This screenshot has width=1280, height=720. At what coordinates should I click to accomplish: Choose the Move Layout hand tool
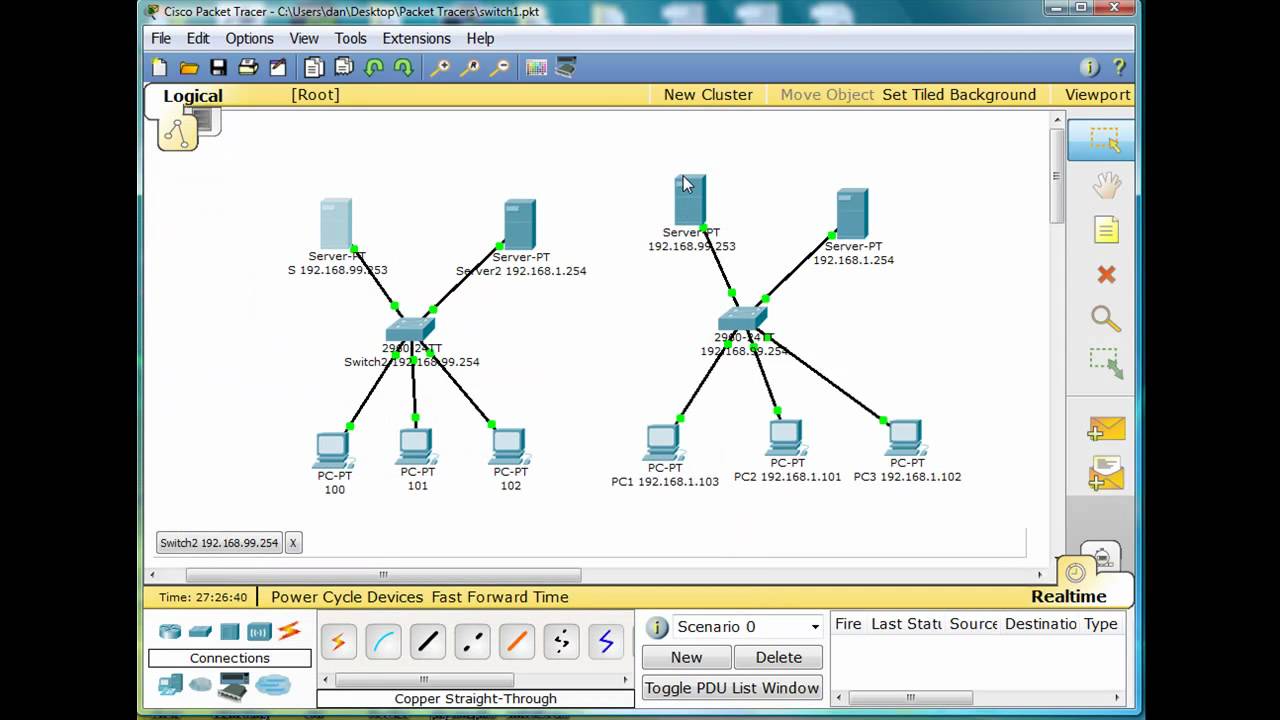1105,185
